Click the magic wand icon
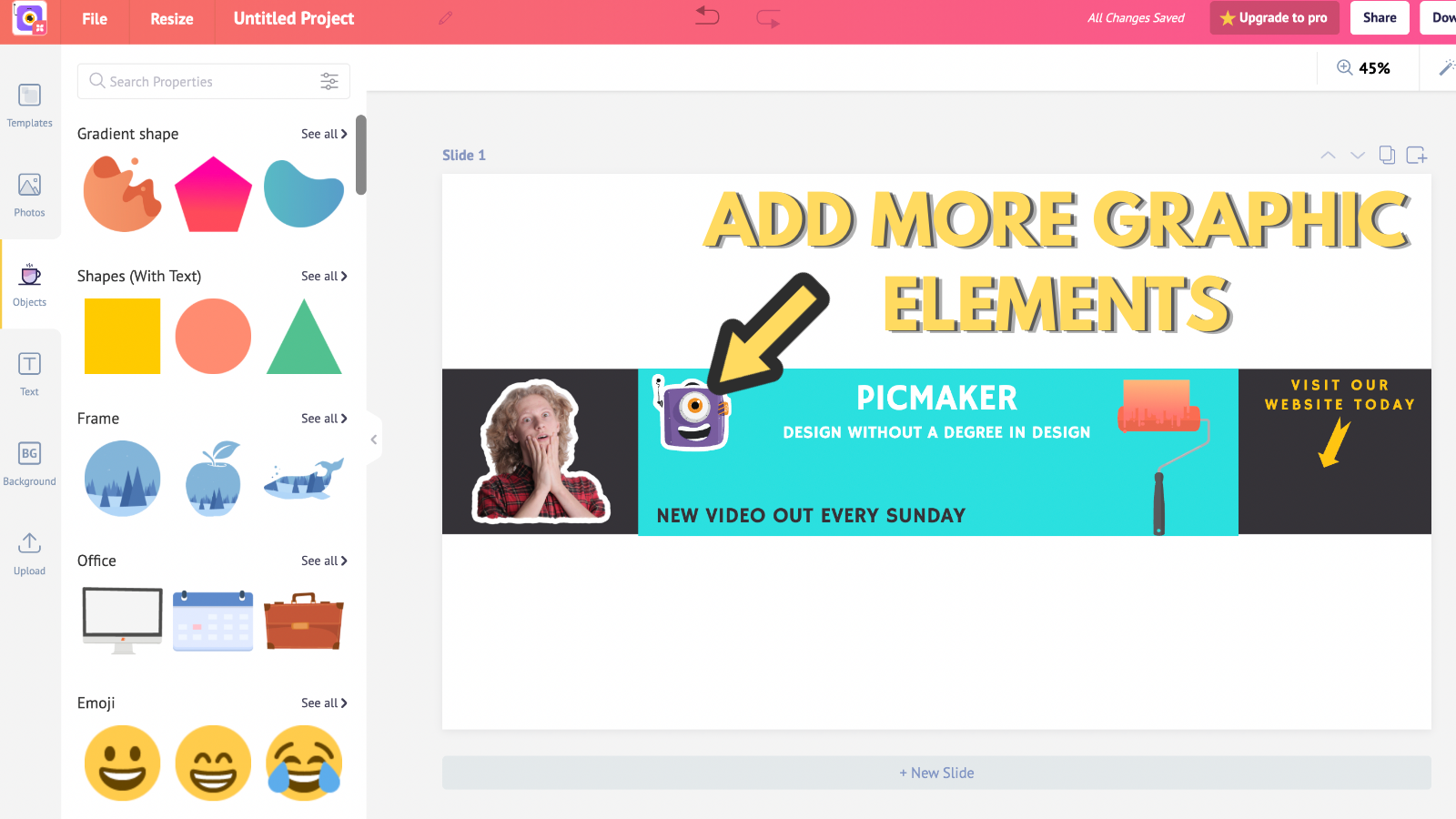Image resolution: width=1456 pixels, height=819 pixels. pos(1446,67)
